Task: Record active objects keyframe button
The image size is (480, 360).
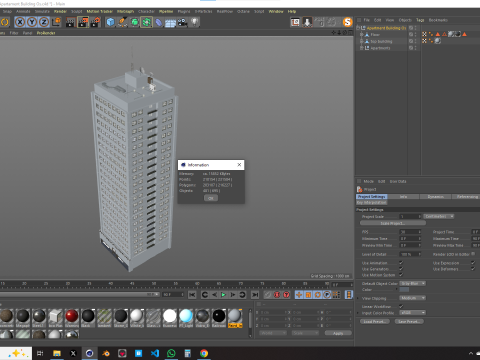Action: 268,295
